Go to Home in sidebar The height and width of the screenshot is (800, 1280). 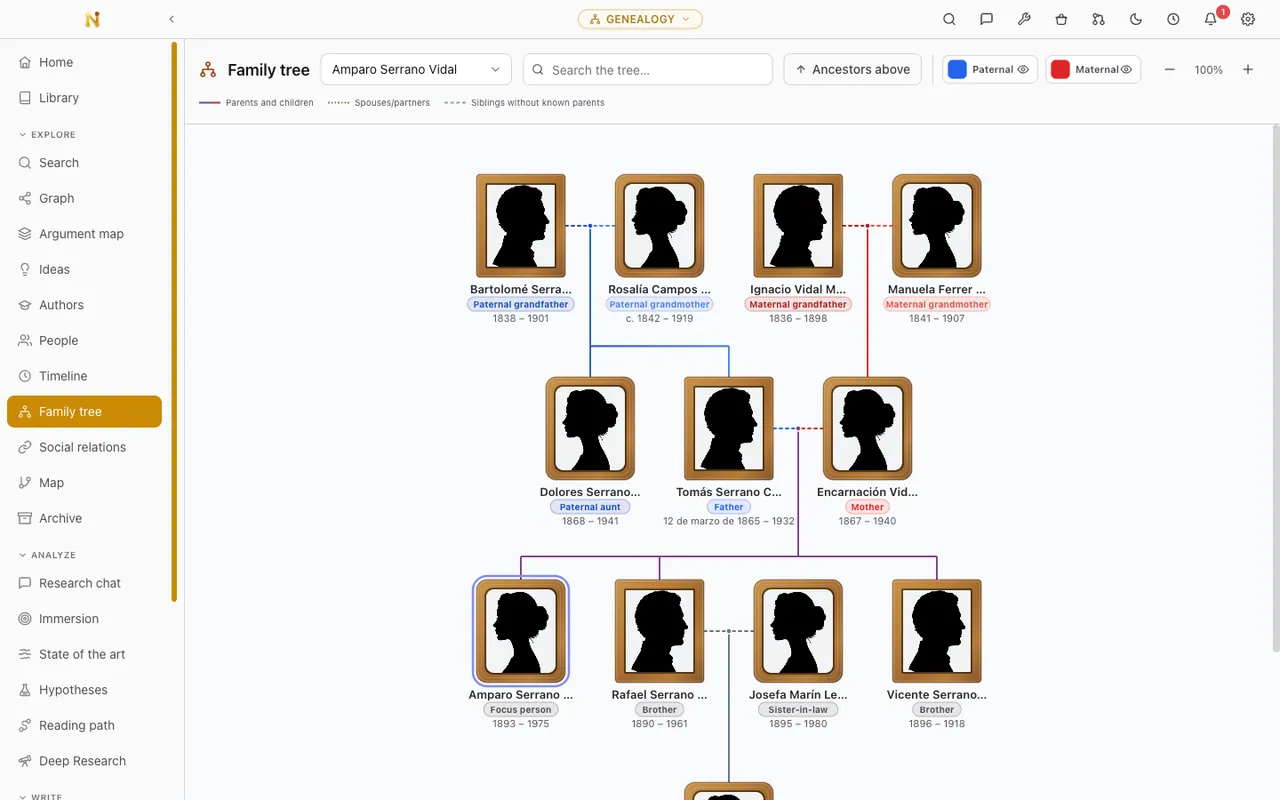(x=84, y=62)
